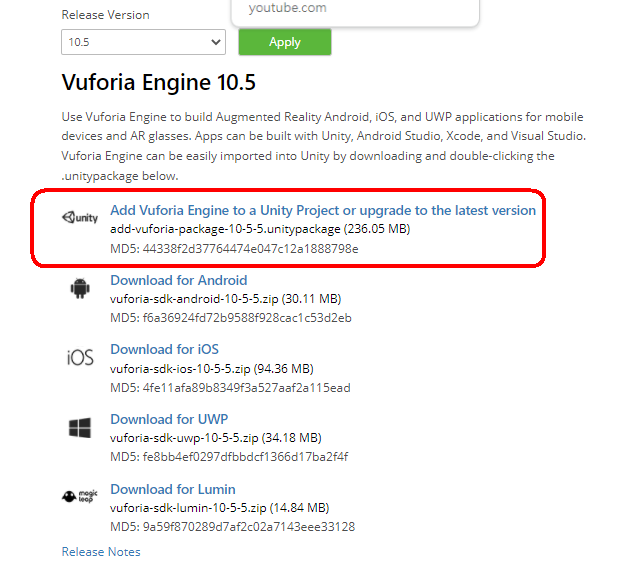Apply the selected release version
Image resolution: width=631 pixels, height=566 pixels.
click(285, 42)
